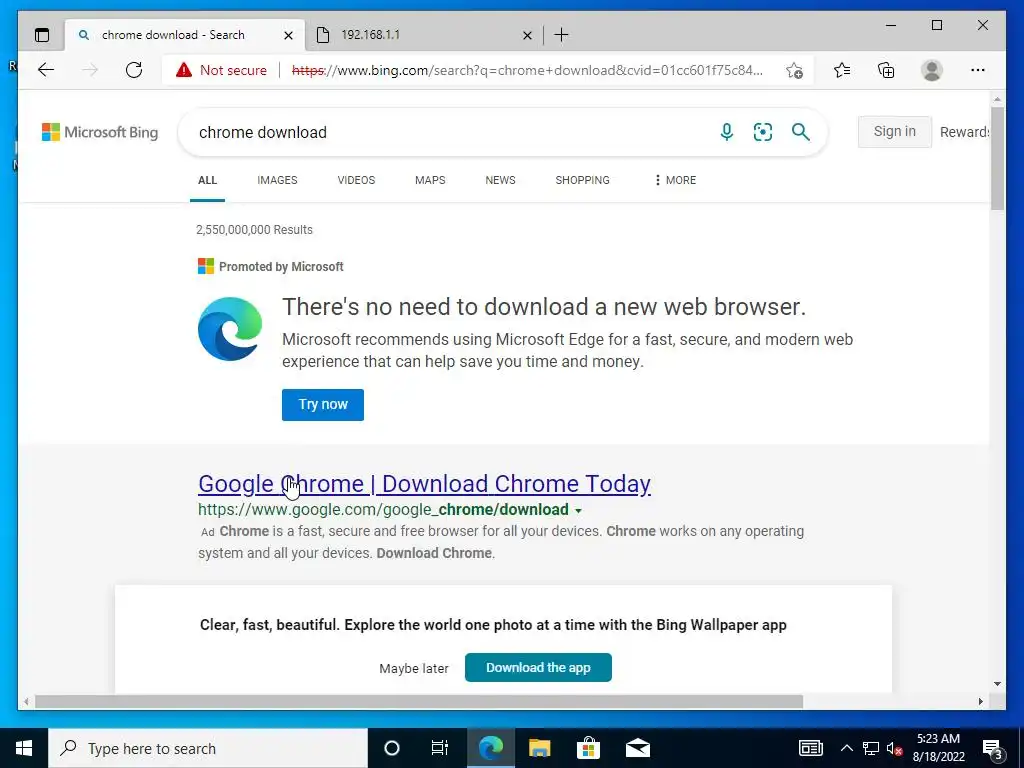Select the ALL results tab

tap(208, 180)
